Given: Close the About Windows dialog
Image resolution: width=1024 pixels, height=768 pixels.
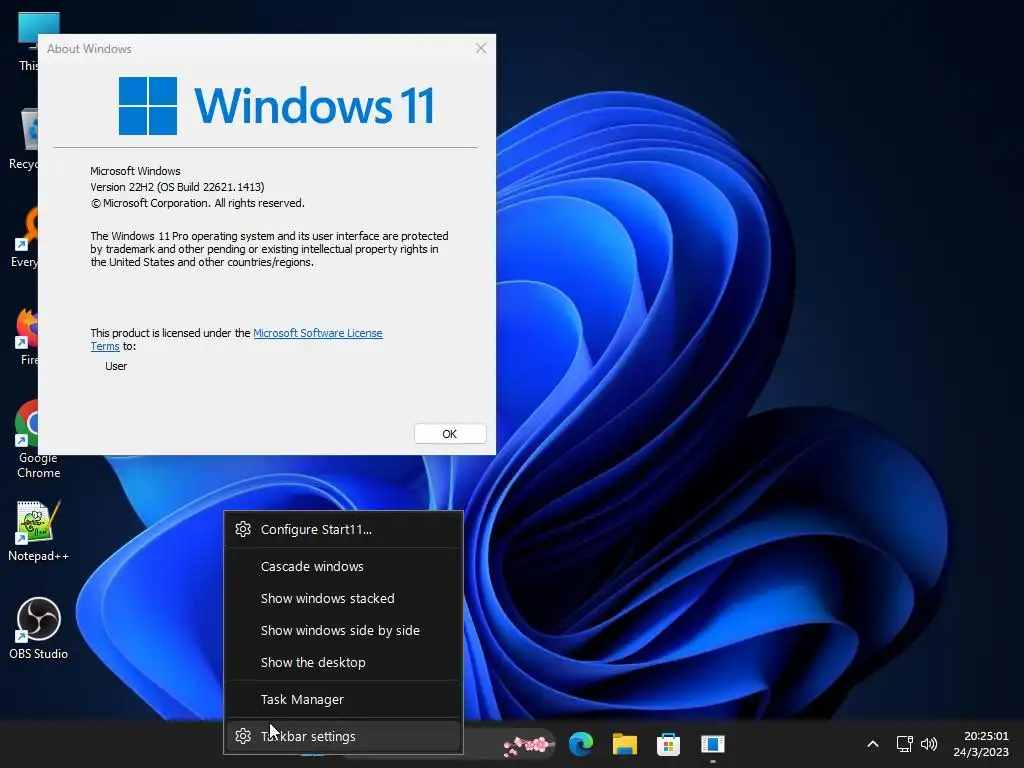Looking at the screenshot, I should (481, 48).
